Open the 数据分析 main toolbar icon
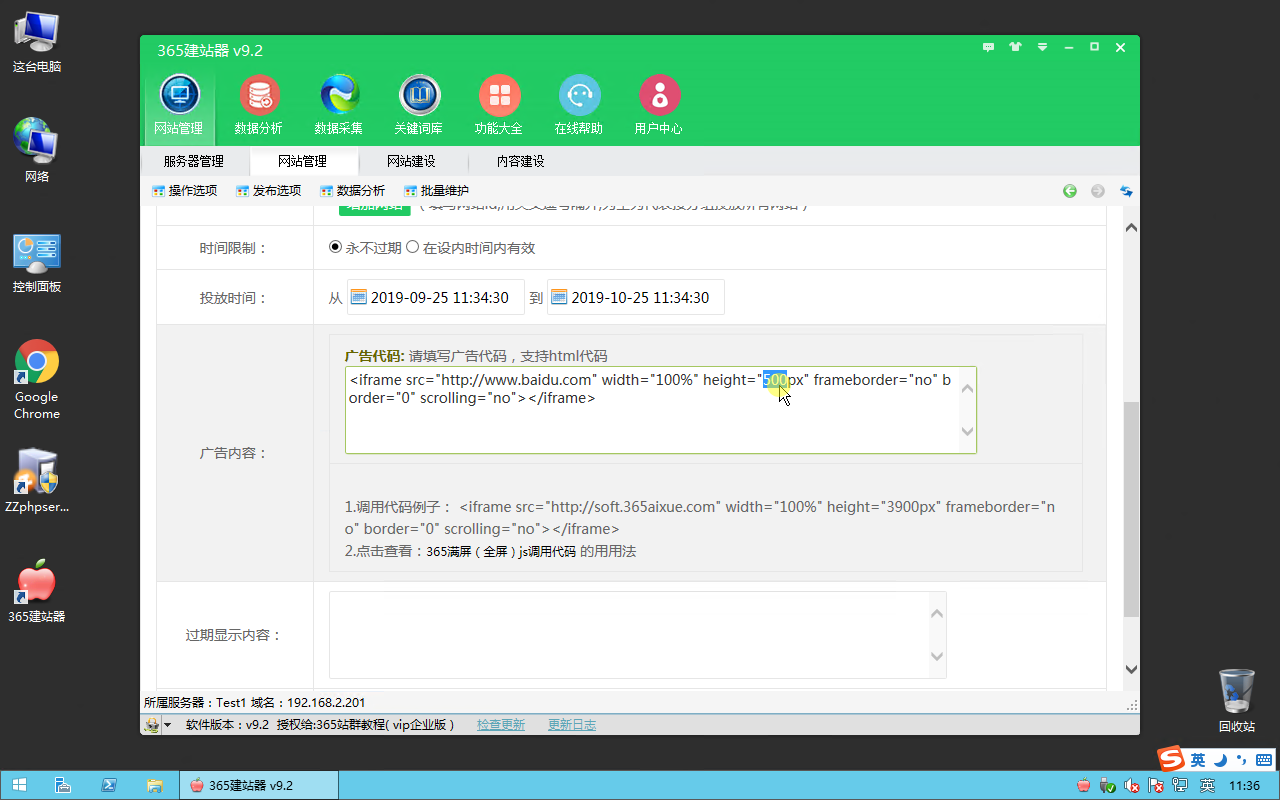 coord(259,104)
